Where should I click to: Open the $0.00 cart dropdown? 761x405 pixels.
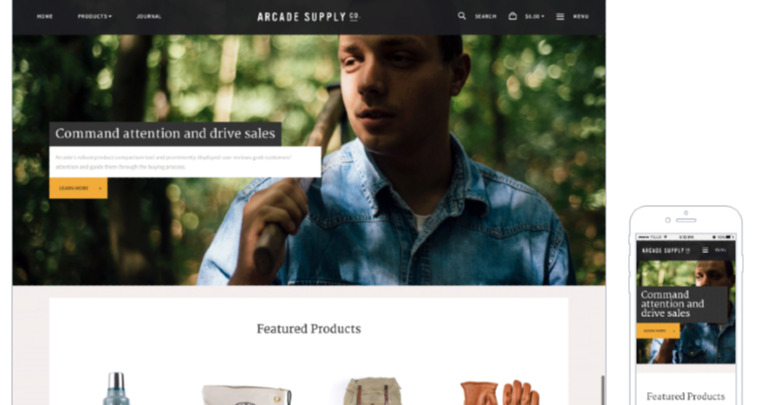pyautogui.click(x=534, y=17)
